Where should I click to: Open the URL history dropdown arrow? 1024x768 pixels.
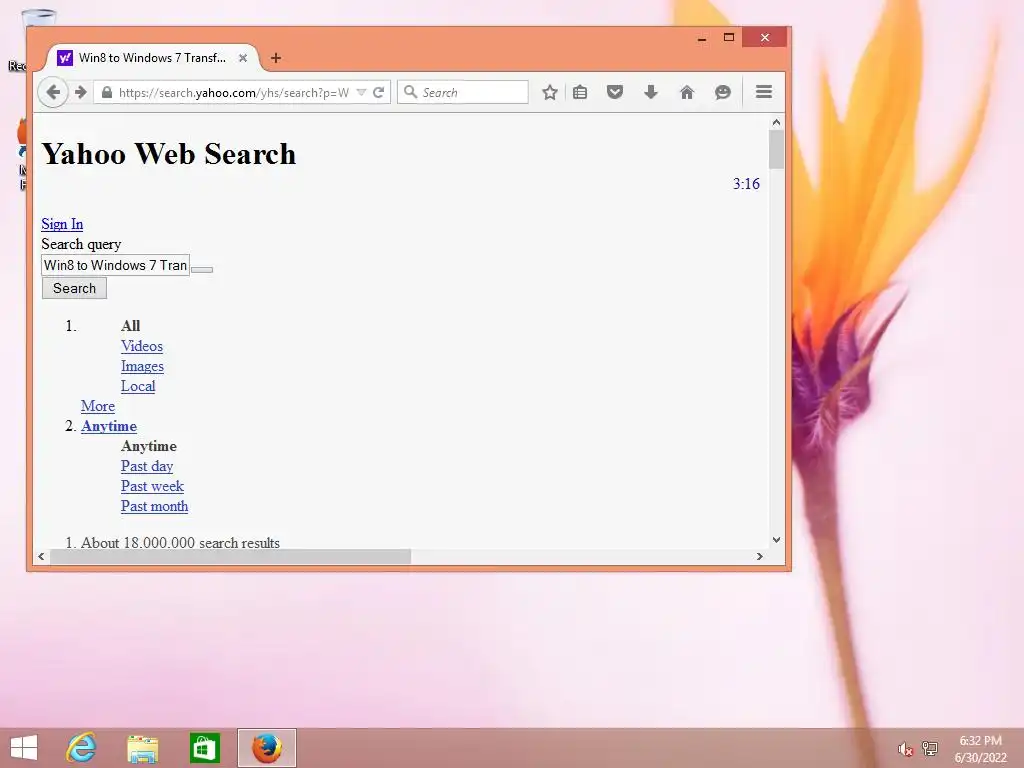pos(361,92)
